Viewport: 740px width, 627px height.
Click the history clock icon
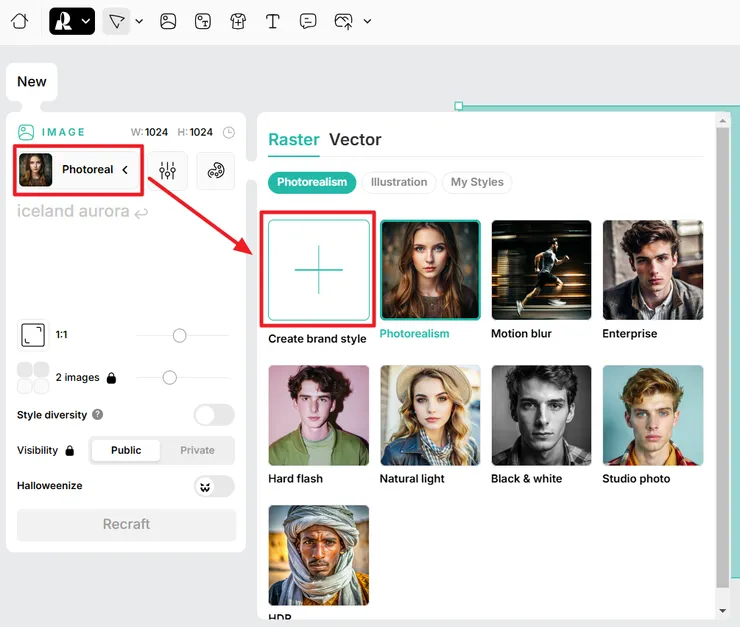coord(229,132)
